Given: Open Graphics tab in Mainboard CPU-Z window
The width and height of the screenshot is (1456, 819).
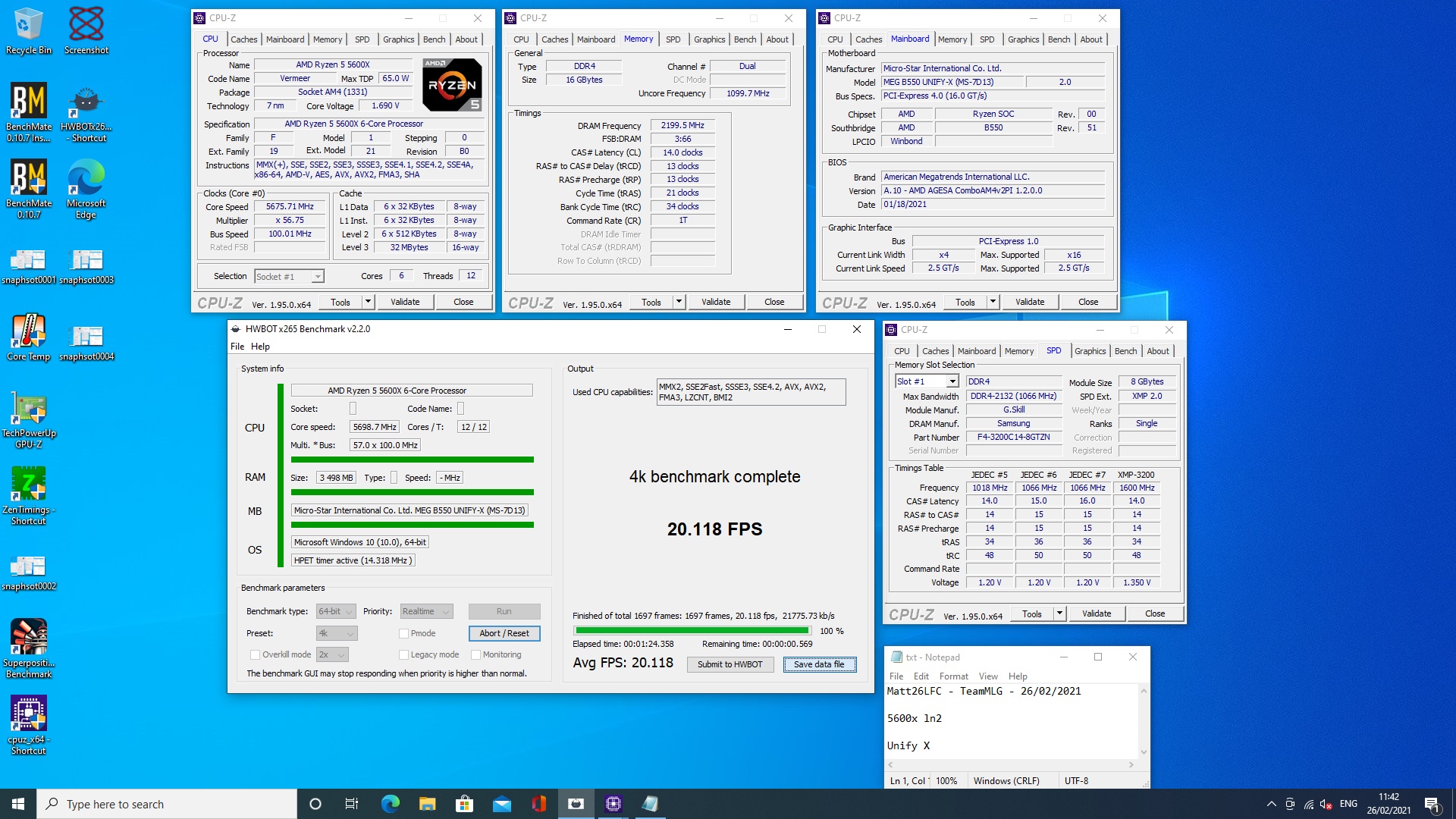Looking at the screenshot, I should pyautogui.click(x=1023, y=39).
